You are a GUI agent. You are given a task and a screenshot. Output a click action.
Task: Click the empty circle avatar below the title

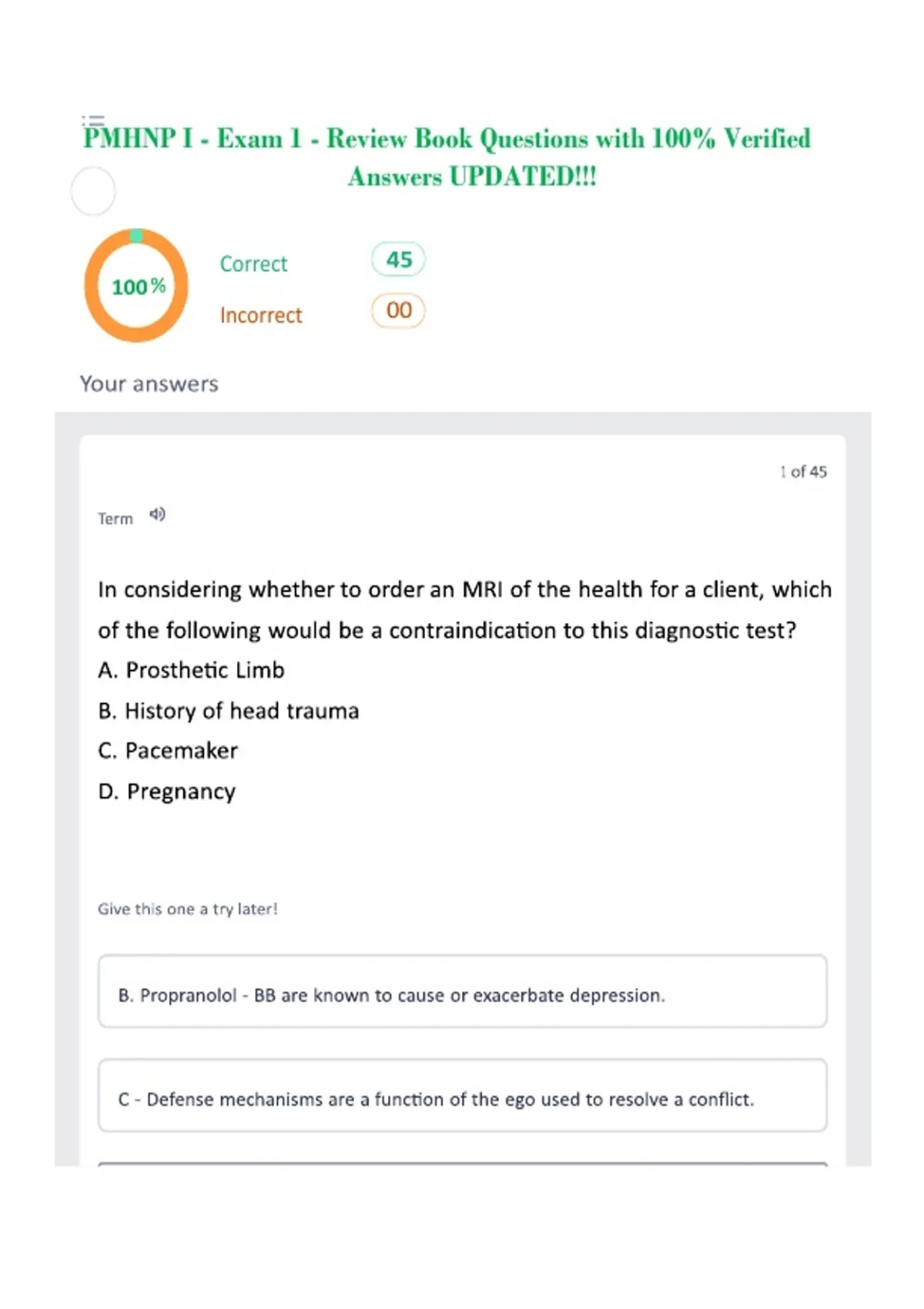click(93, 191)
